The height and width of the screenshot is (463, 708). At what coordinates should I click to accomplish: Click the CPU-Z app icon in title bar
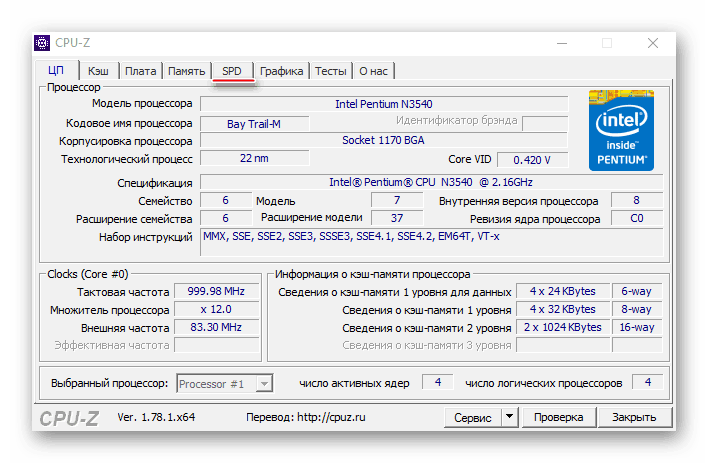coord(42,43)
